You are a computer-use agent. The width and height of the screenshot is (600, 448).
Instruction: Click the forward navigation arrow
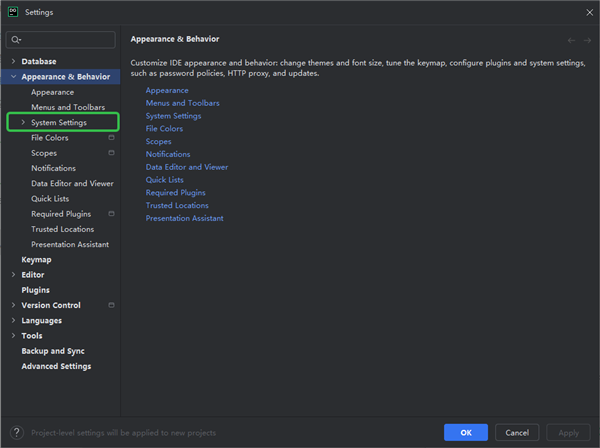(587, 40)
